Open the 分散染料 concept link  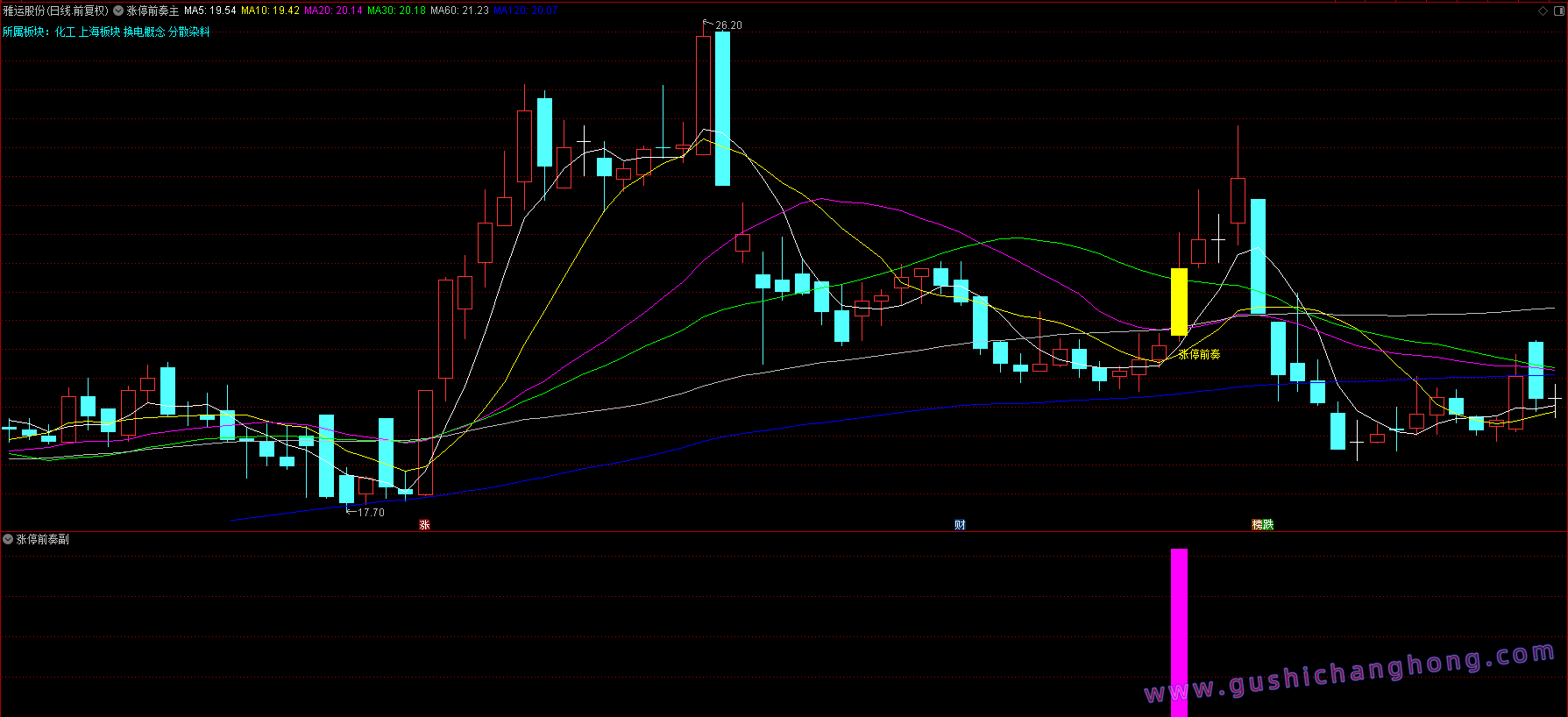[x=189, y=32]
